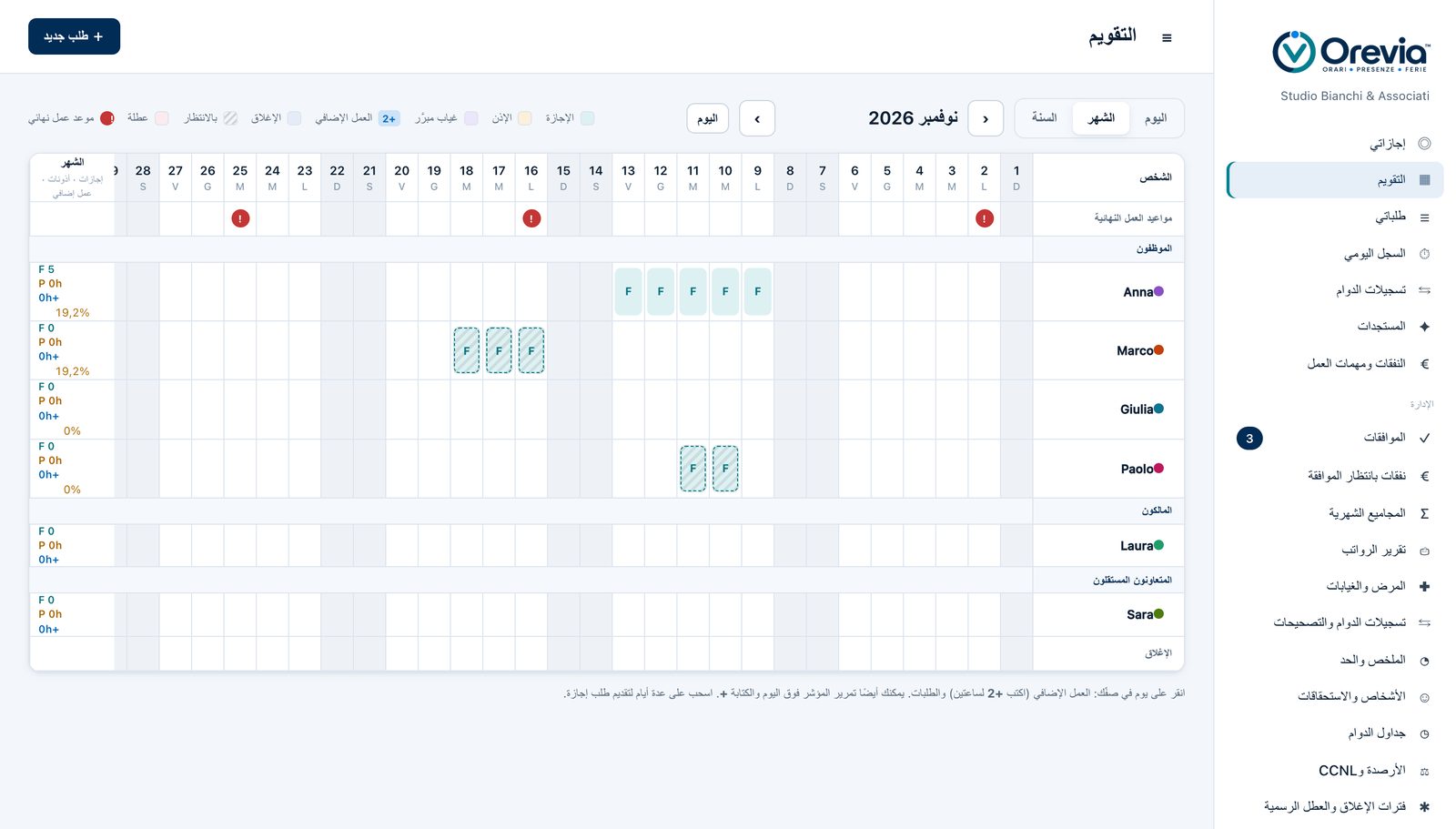Image resolution: width=1456 pixels, height=829 pixels.
Task: Select the الشهر view tab
Action: click(1101, 118)
